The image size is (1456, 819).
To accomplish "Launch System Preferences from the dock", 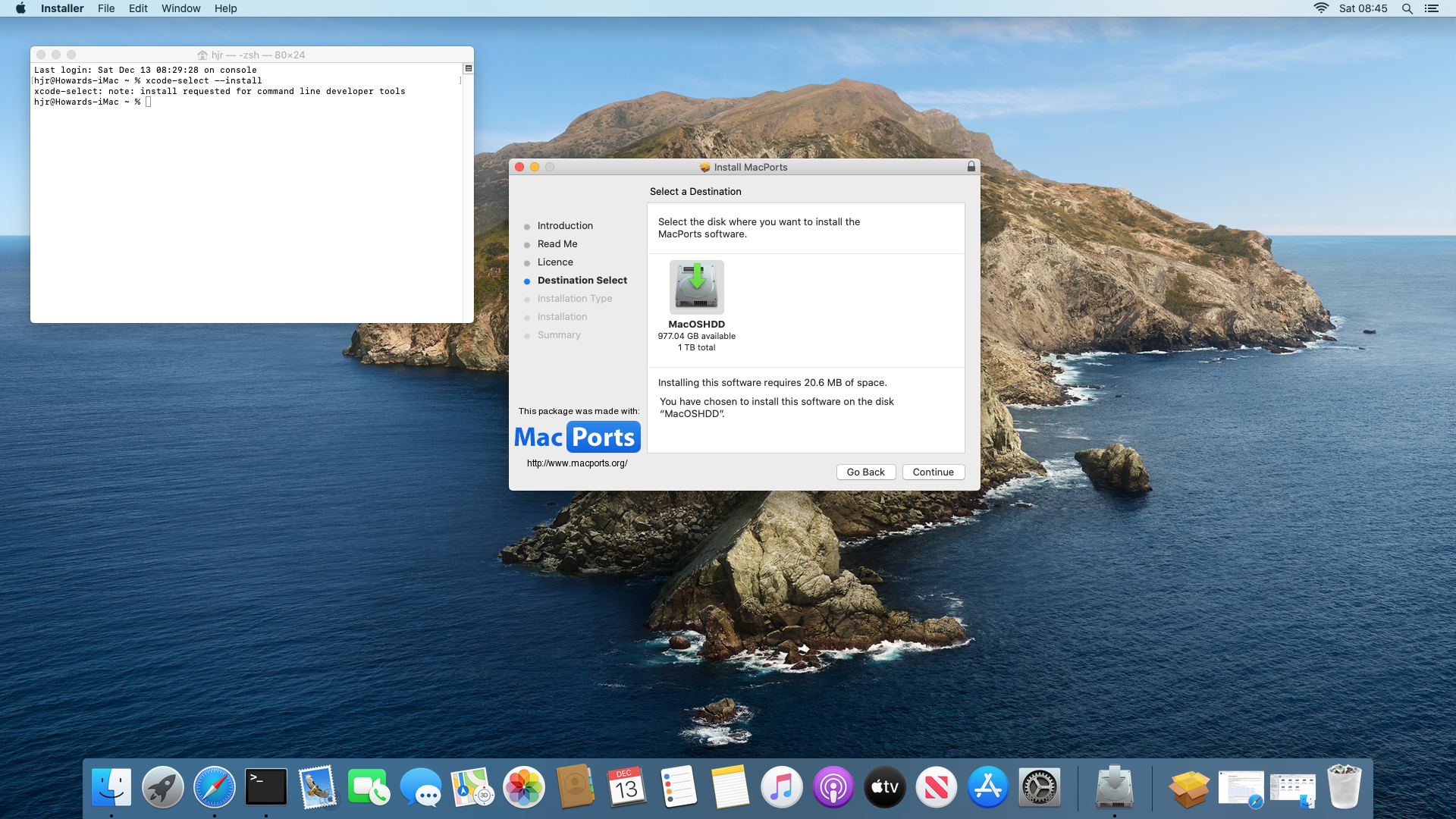I will pos(1039,787).
